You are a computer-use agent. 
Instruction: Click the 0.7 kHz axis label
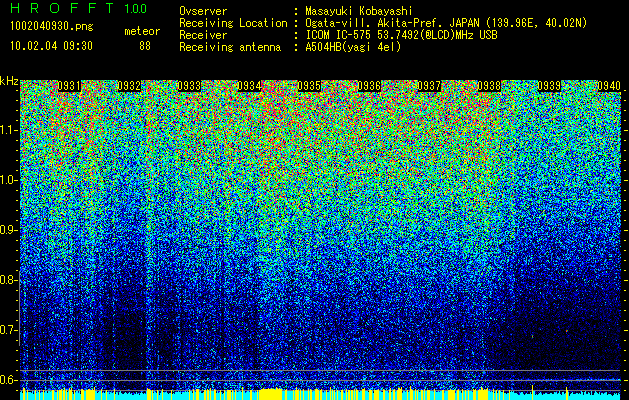(8, 330)
